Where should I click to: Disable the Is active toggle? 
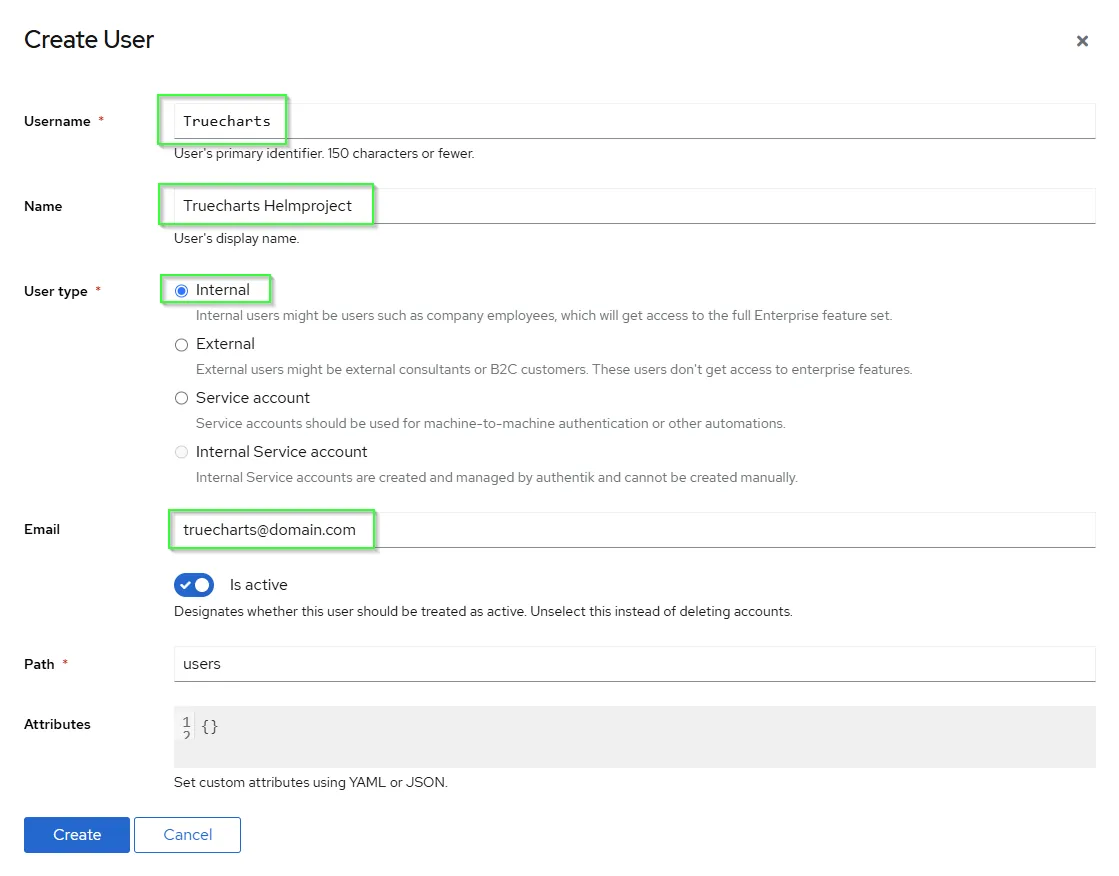[194, 584]
